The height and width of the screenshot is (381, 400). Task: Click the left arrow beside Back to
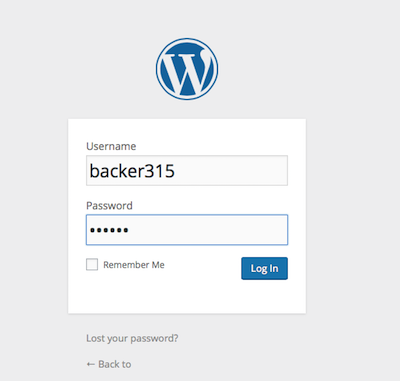coord(91,364)
